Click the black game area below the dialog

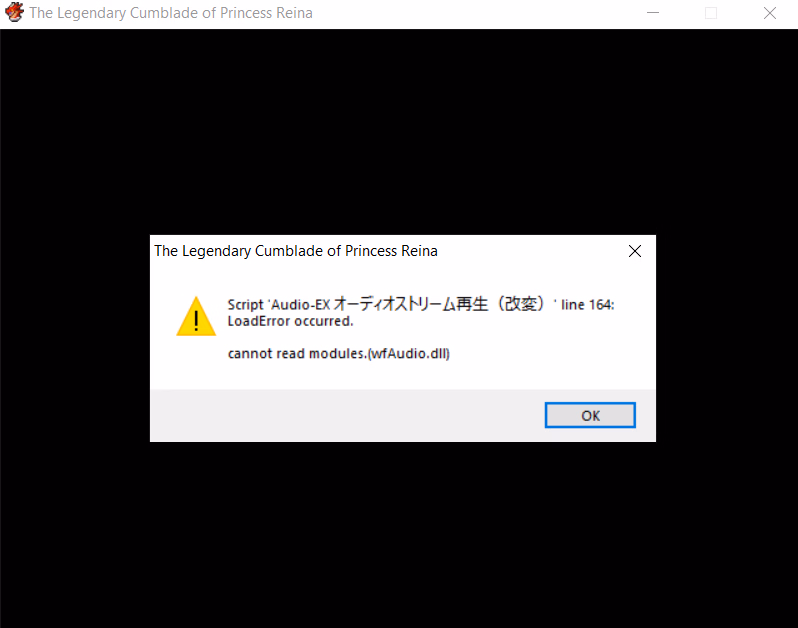click(399, 534)
